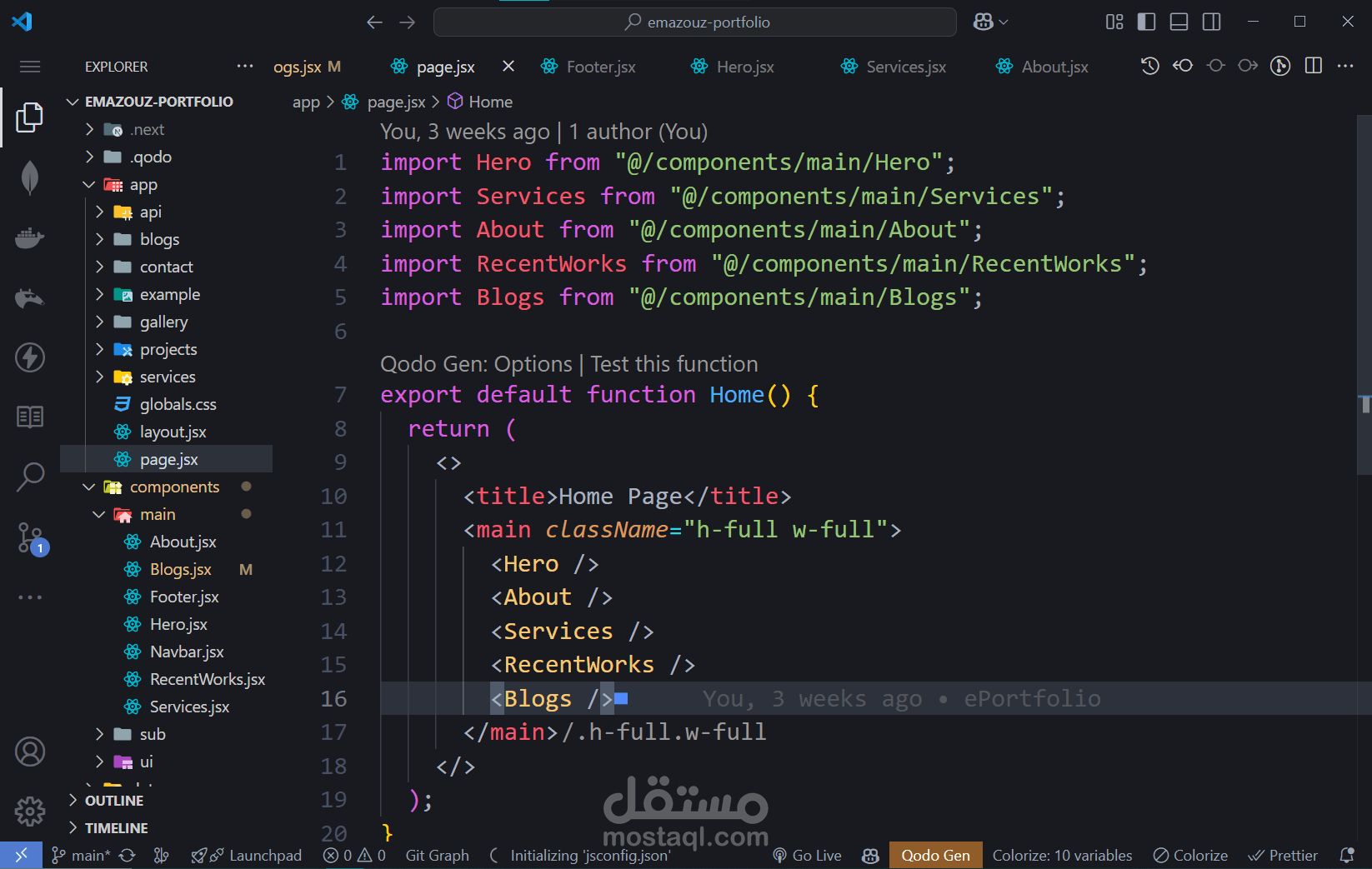Open the editor More Actions ellipsis
Screen dimensions: 1372x869
[x=1345, y=66]
